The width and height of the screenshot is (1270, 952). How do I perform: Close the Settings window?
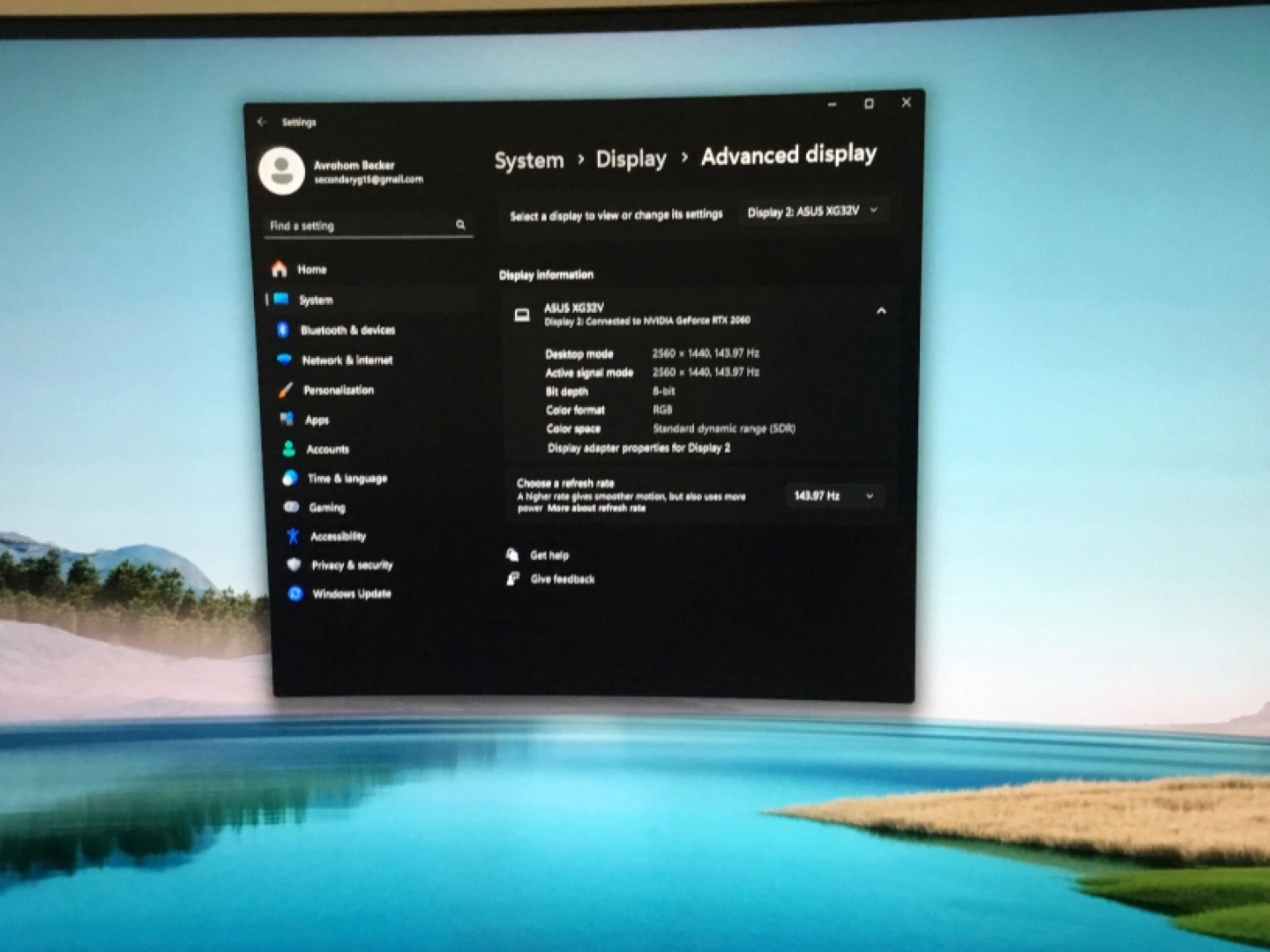[906, 102]
